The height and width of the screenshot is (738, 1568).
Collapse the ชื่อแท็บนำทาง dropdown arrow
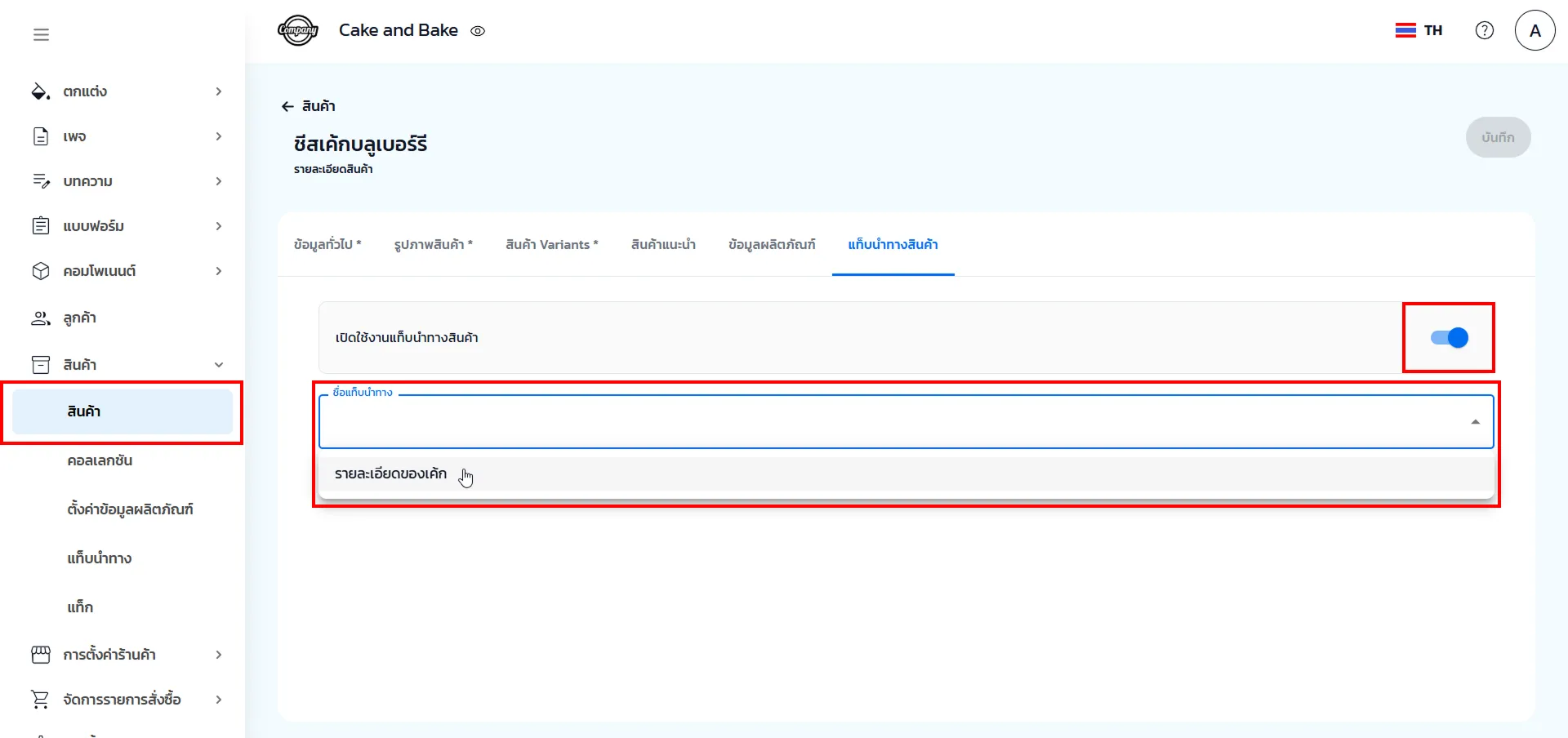point(1475,422)
